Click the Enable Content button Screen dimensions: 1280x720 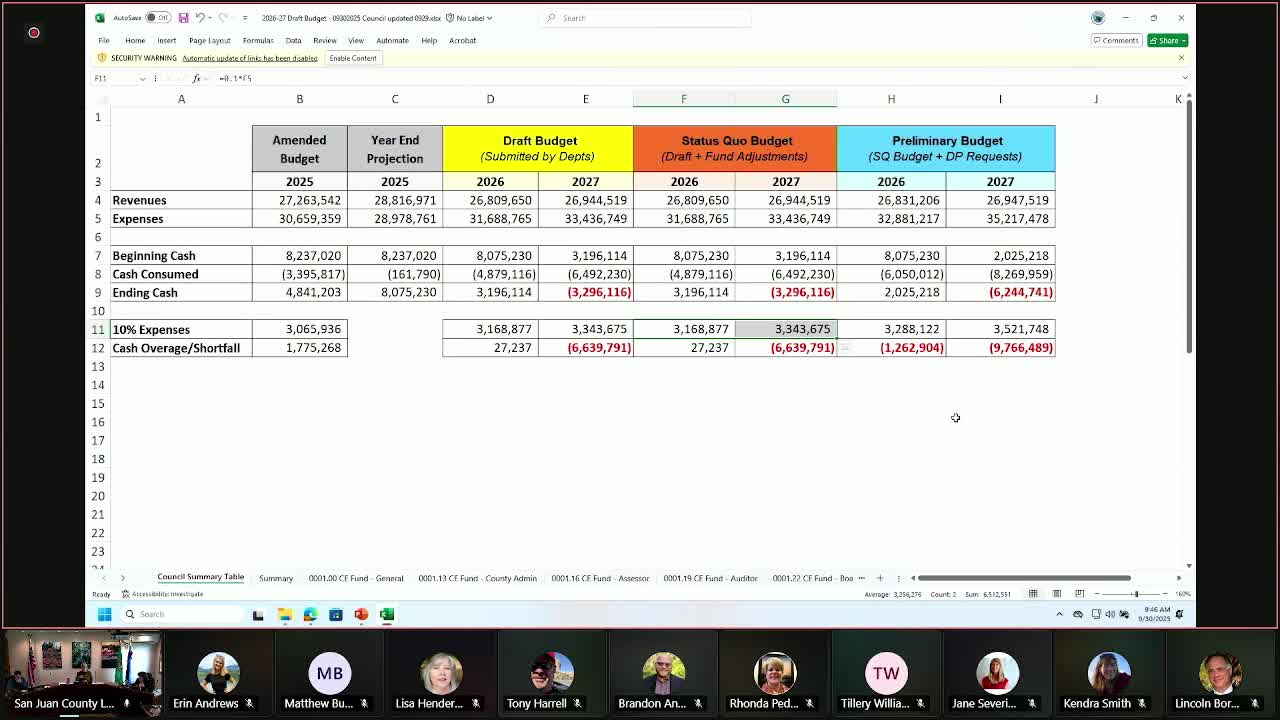click(353, 58)
